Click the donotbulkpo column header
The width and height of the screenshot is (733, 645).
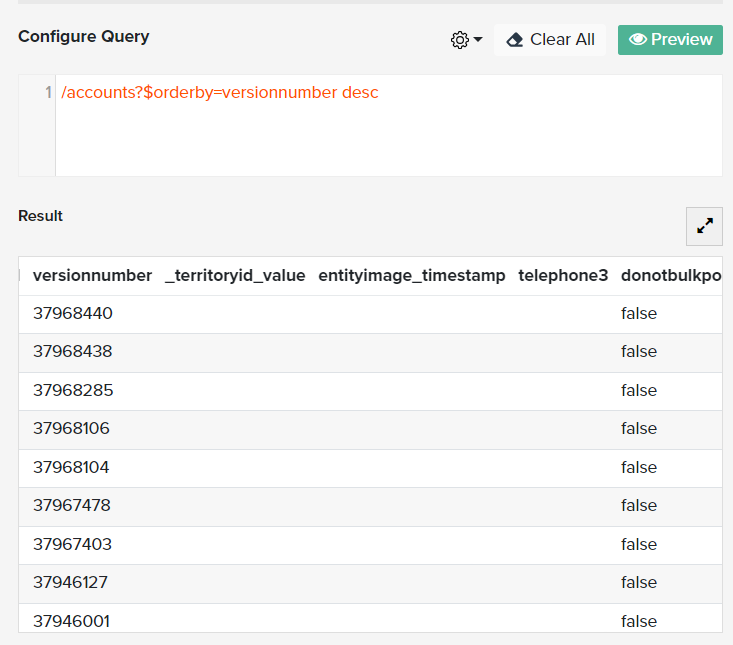pos(671,276)
